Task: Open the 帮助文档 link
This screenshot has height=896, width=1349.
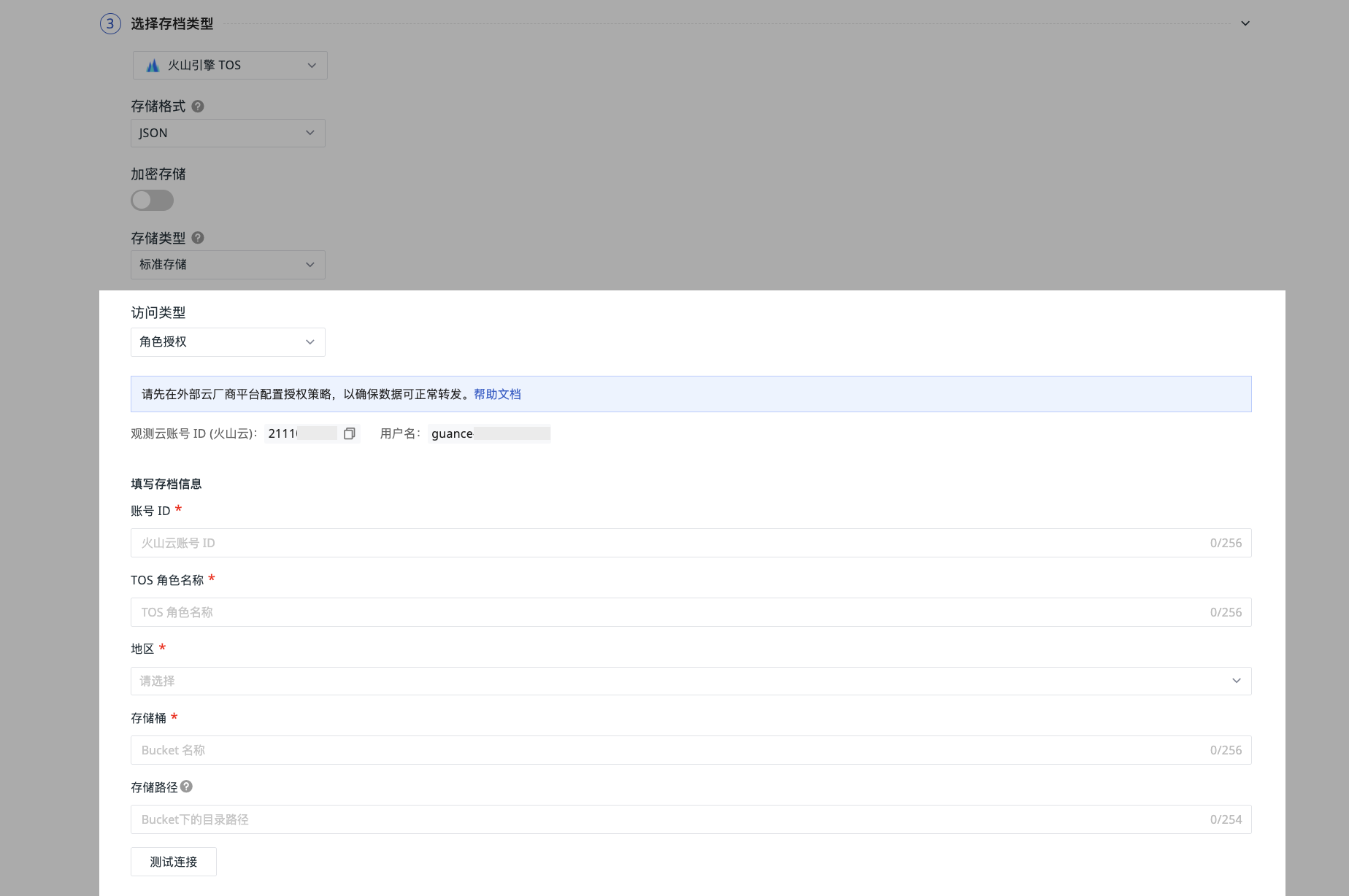Action: pos(497,394)
